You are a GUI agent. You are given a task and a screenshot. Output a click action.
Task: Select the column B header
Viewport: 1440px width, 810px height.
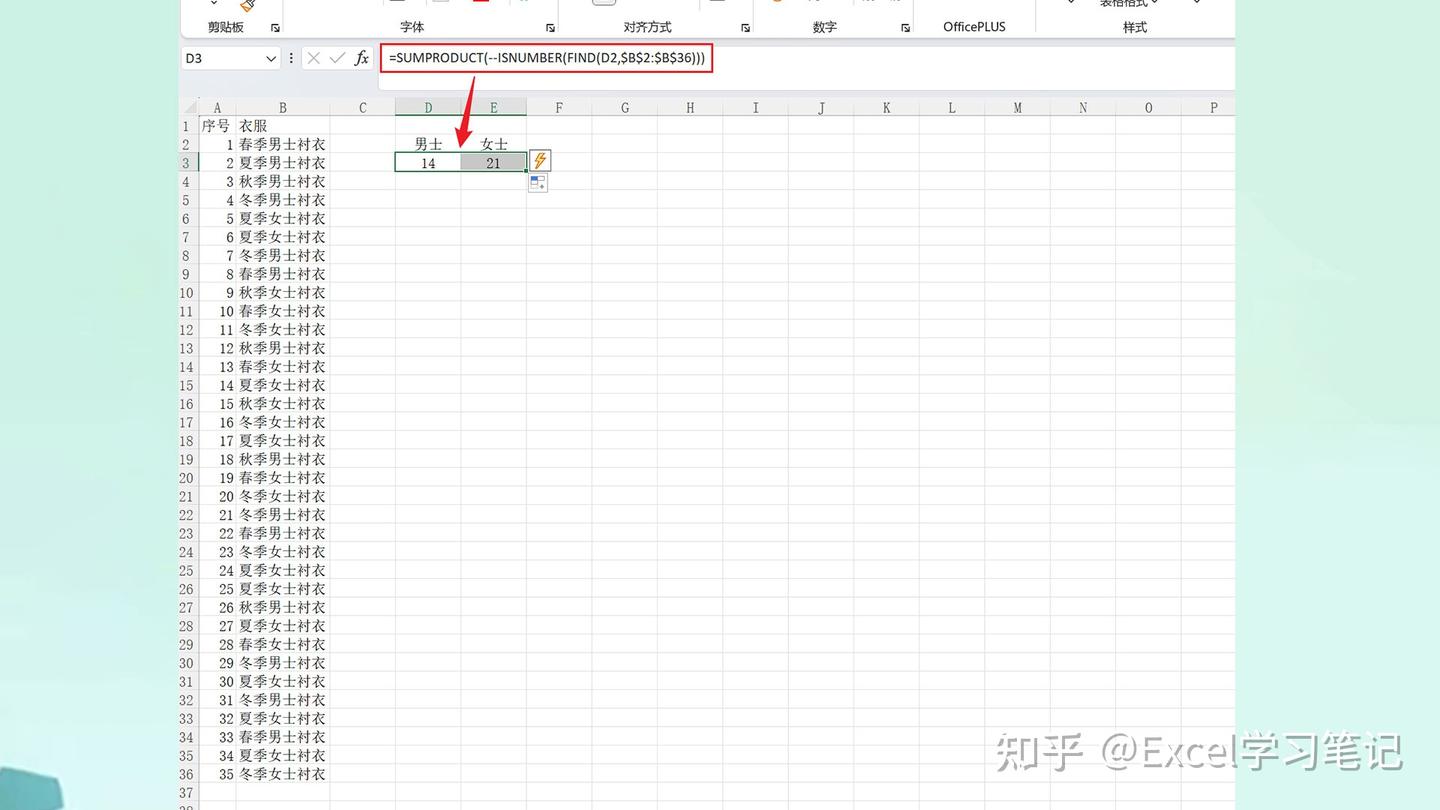coord(282,107)
